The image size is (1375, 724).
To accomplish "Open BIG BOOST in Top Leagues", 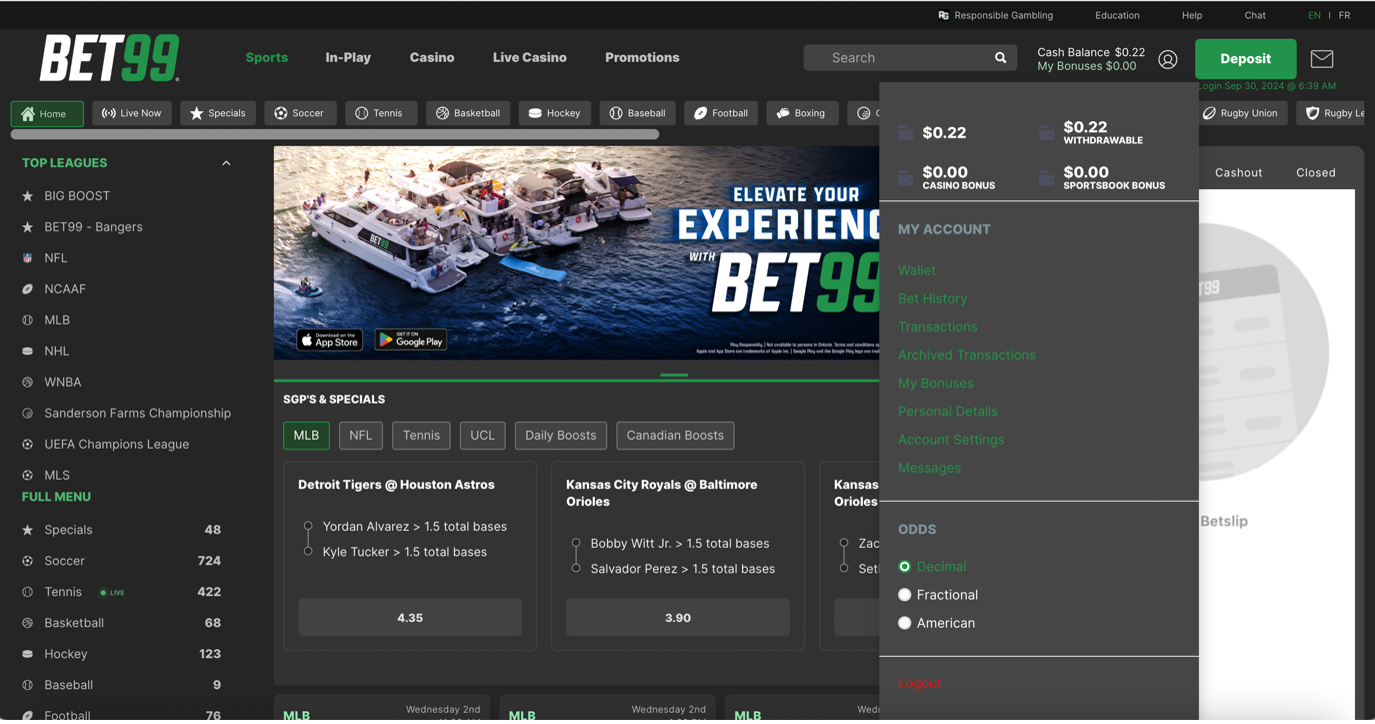I will coord(77,196).
